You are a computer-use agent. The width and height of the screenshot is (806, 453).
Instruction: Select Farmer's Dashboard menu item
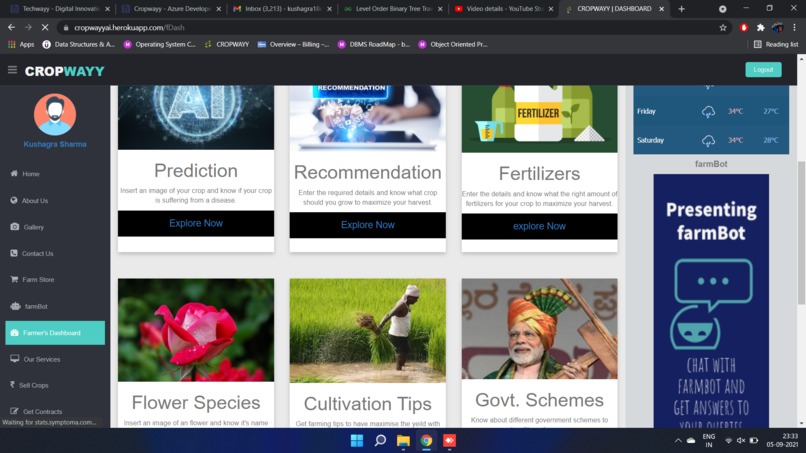tap(55, 333)
